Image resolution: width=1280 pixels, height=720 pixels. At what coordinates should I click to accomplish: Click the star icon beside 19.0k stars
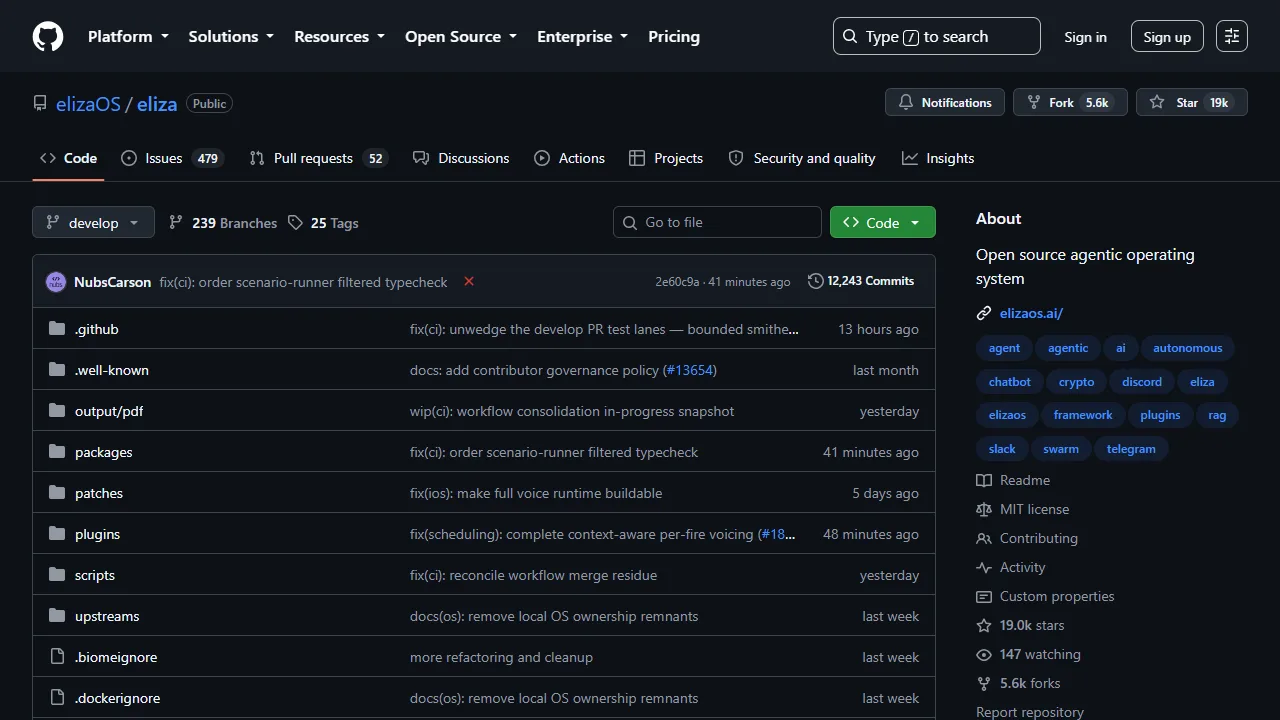point(984,625)
